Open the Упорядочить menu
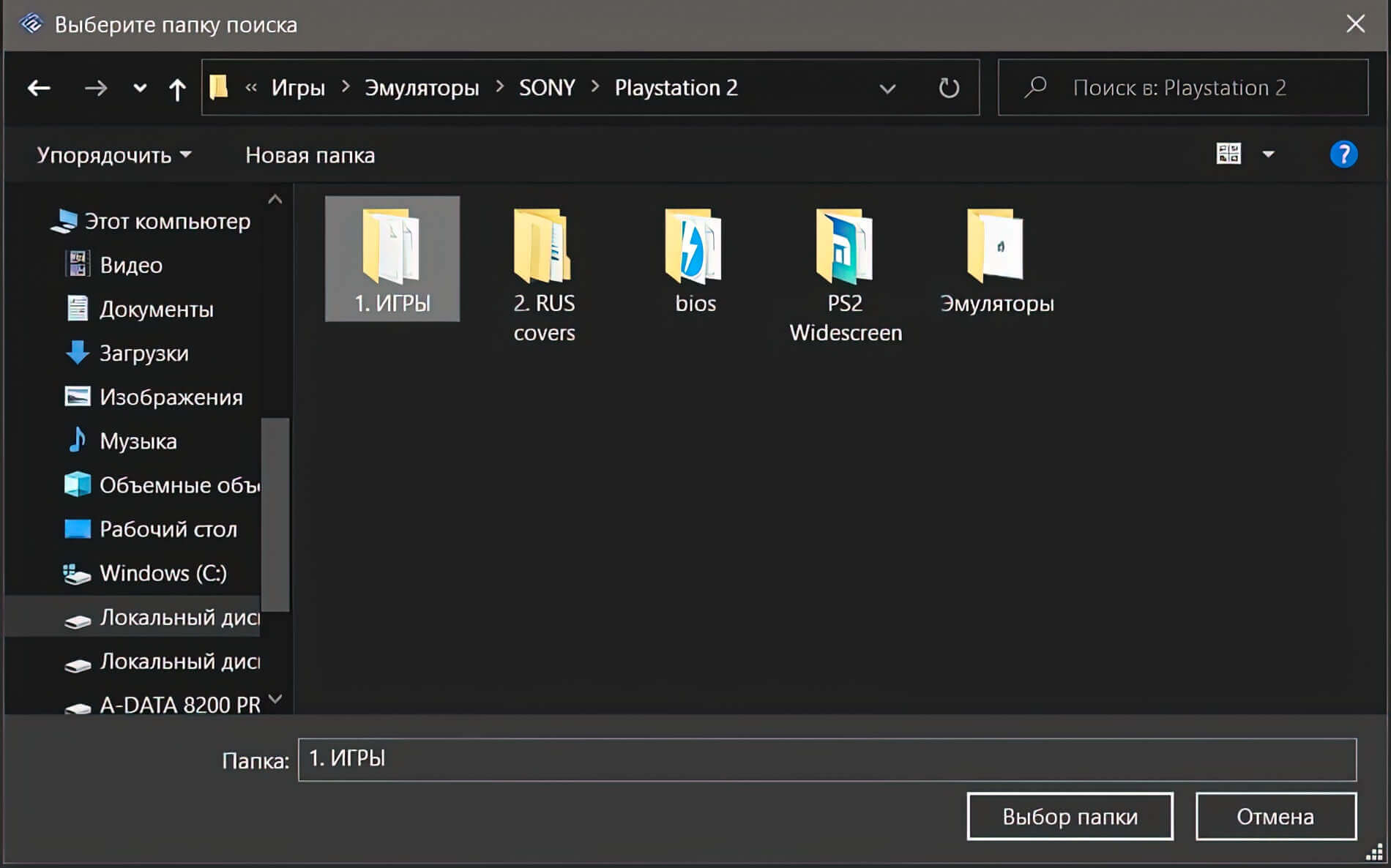 113,155
